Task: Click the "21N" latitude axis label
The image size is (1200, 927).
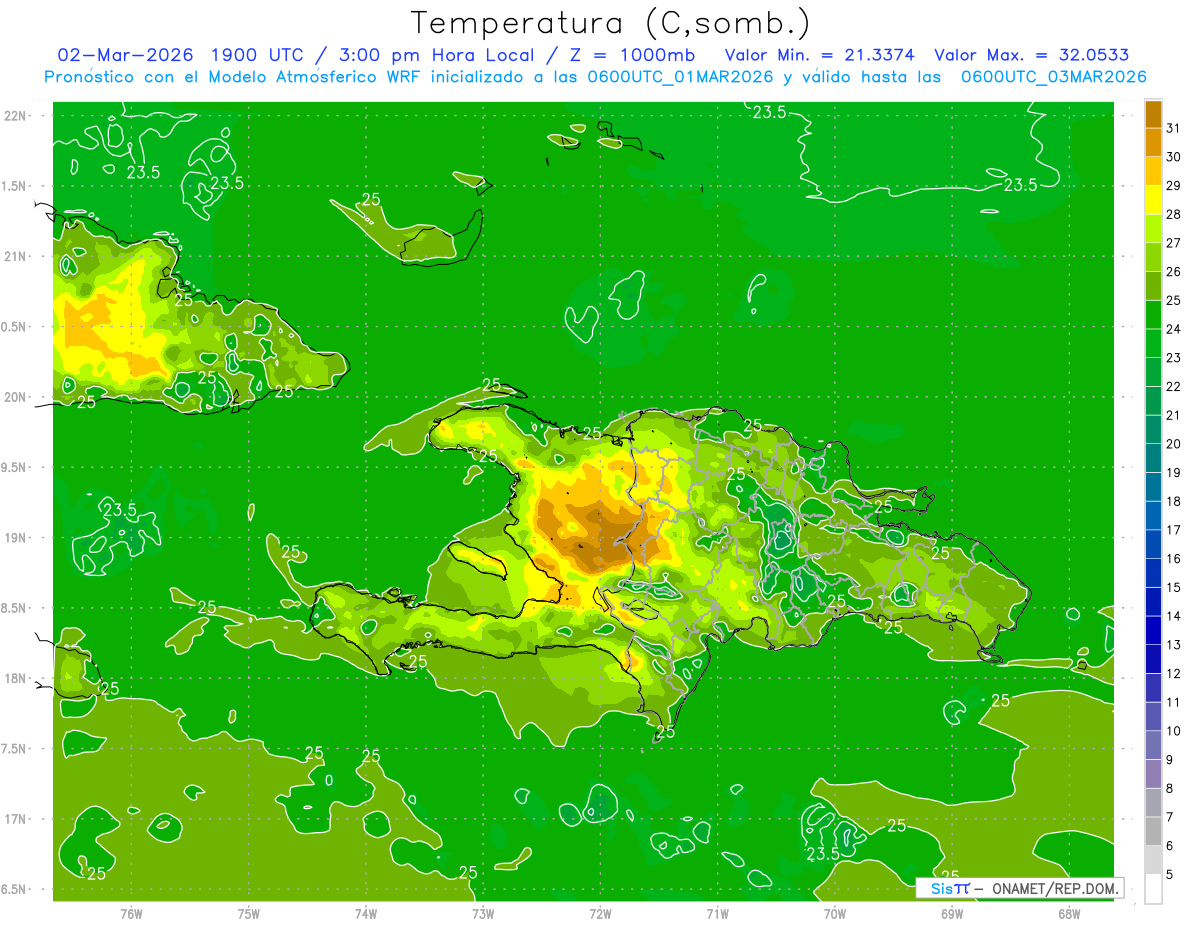Action: coord(16,256)
